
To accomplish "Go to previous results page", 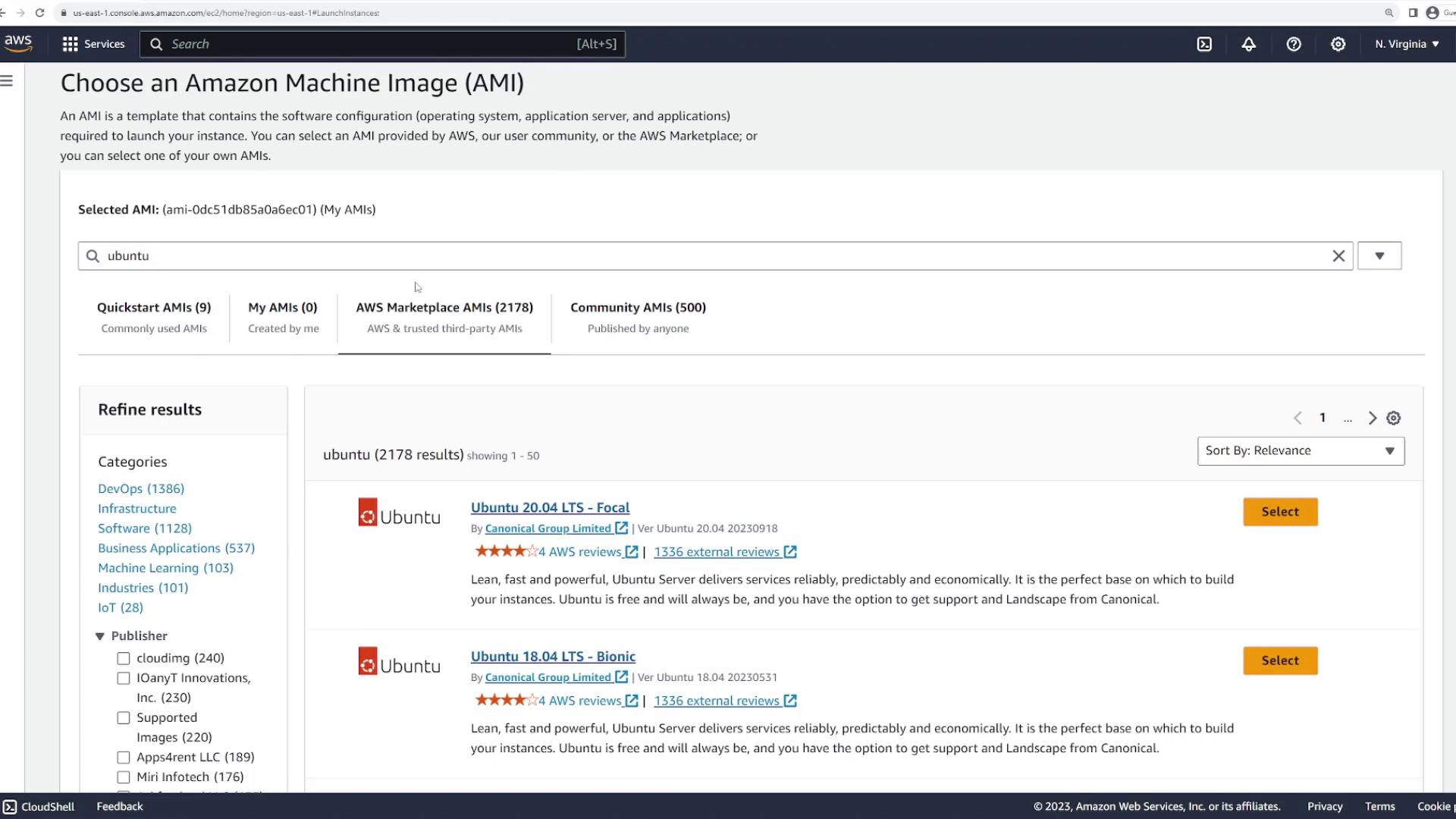I will (x=1298, y=418).
